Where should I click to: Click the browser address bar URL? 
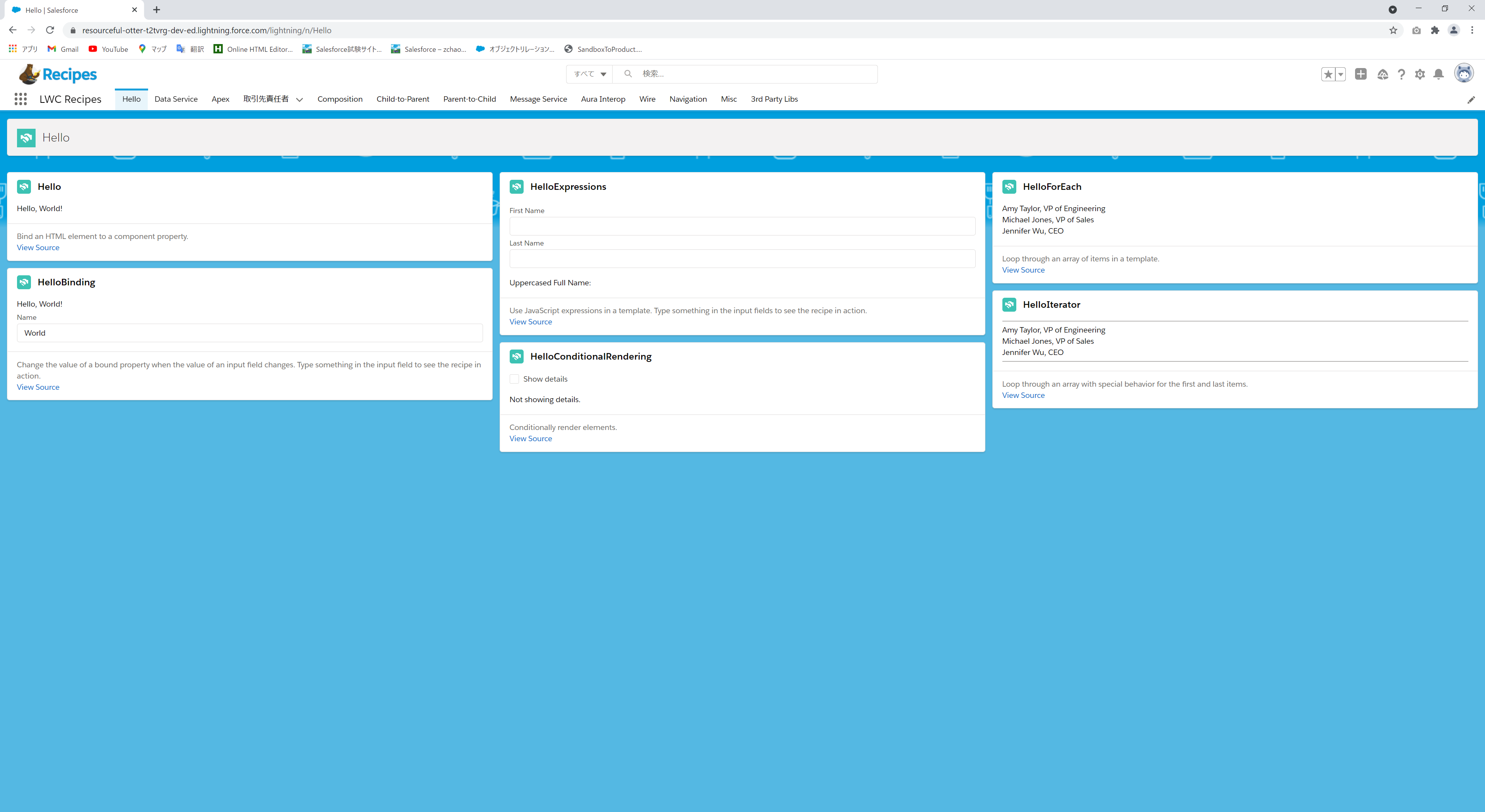(x=207, y=31)
